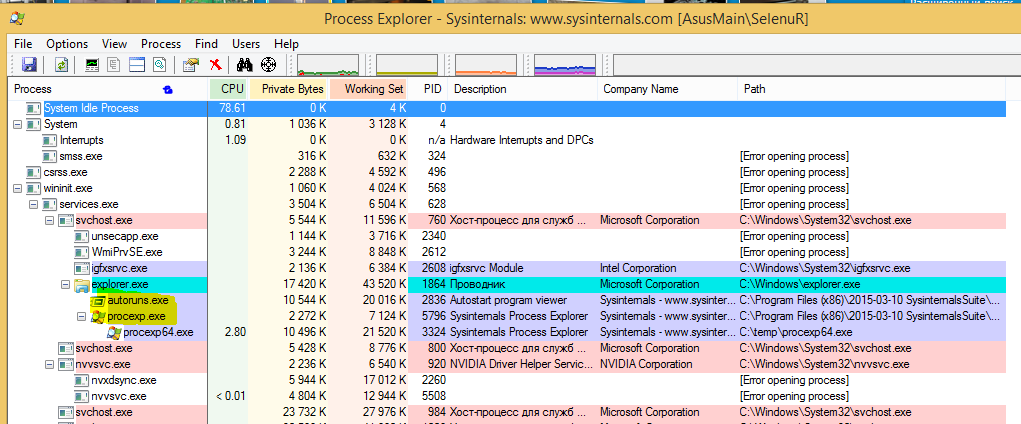Viewport: 1021px width, 424px height.
Task: Click the crosshair Find Window's Process icon
Action: click(x=268, y=65)
